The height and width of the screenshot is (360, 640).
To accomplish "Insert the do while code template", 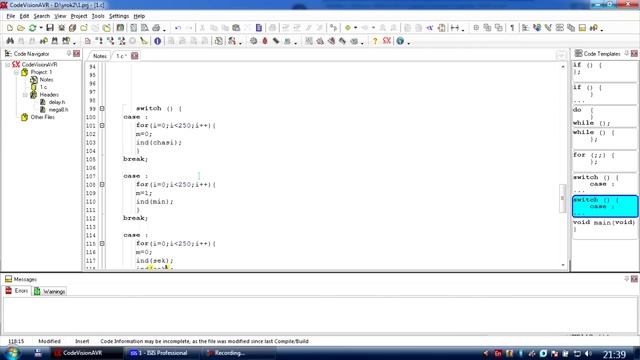I will (x=604, y=116).
